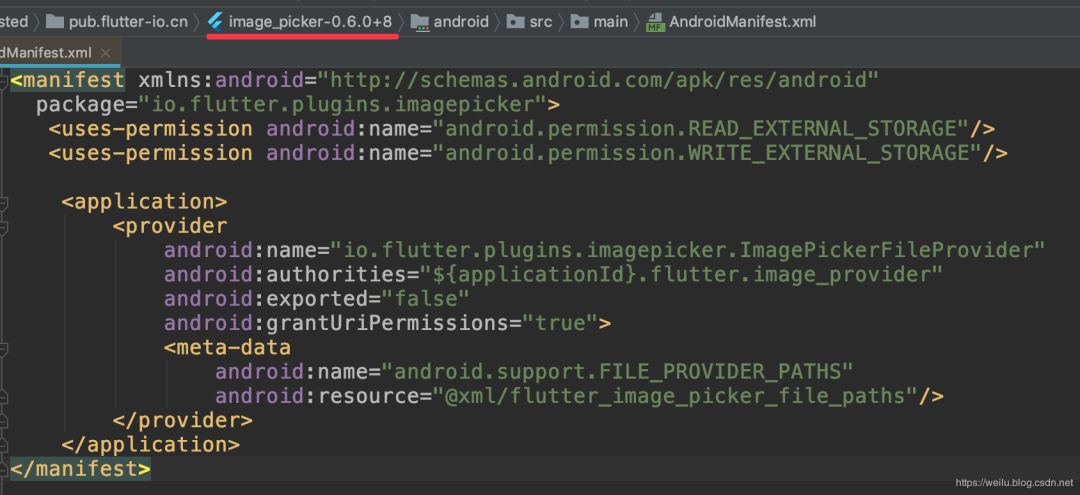Click the opening application tag

click(x=144, y=202)
